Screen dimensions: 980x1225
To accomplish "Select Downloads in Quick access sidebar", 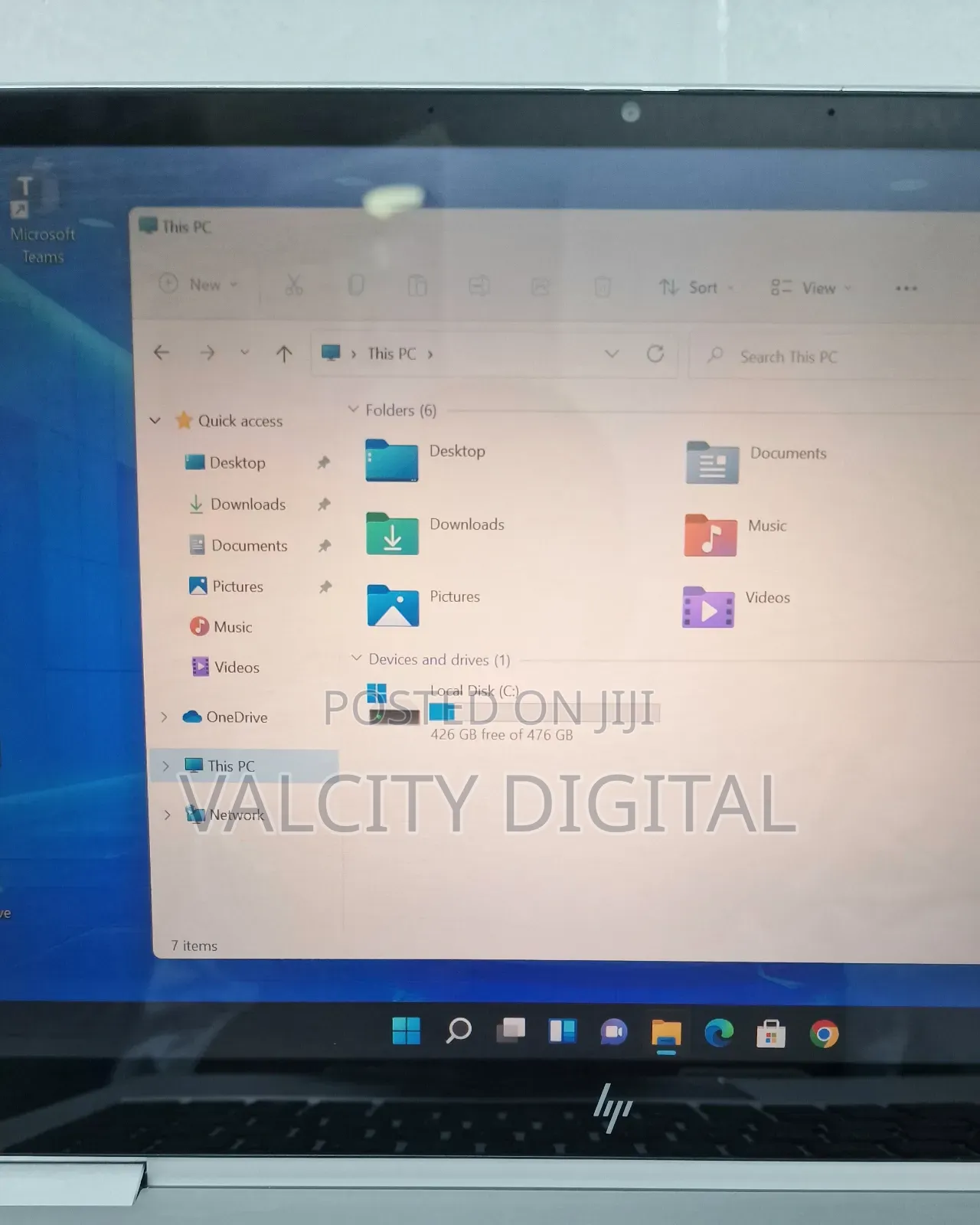I will pos(237,504).
